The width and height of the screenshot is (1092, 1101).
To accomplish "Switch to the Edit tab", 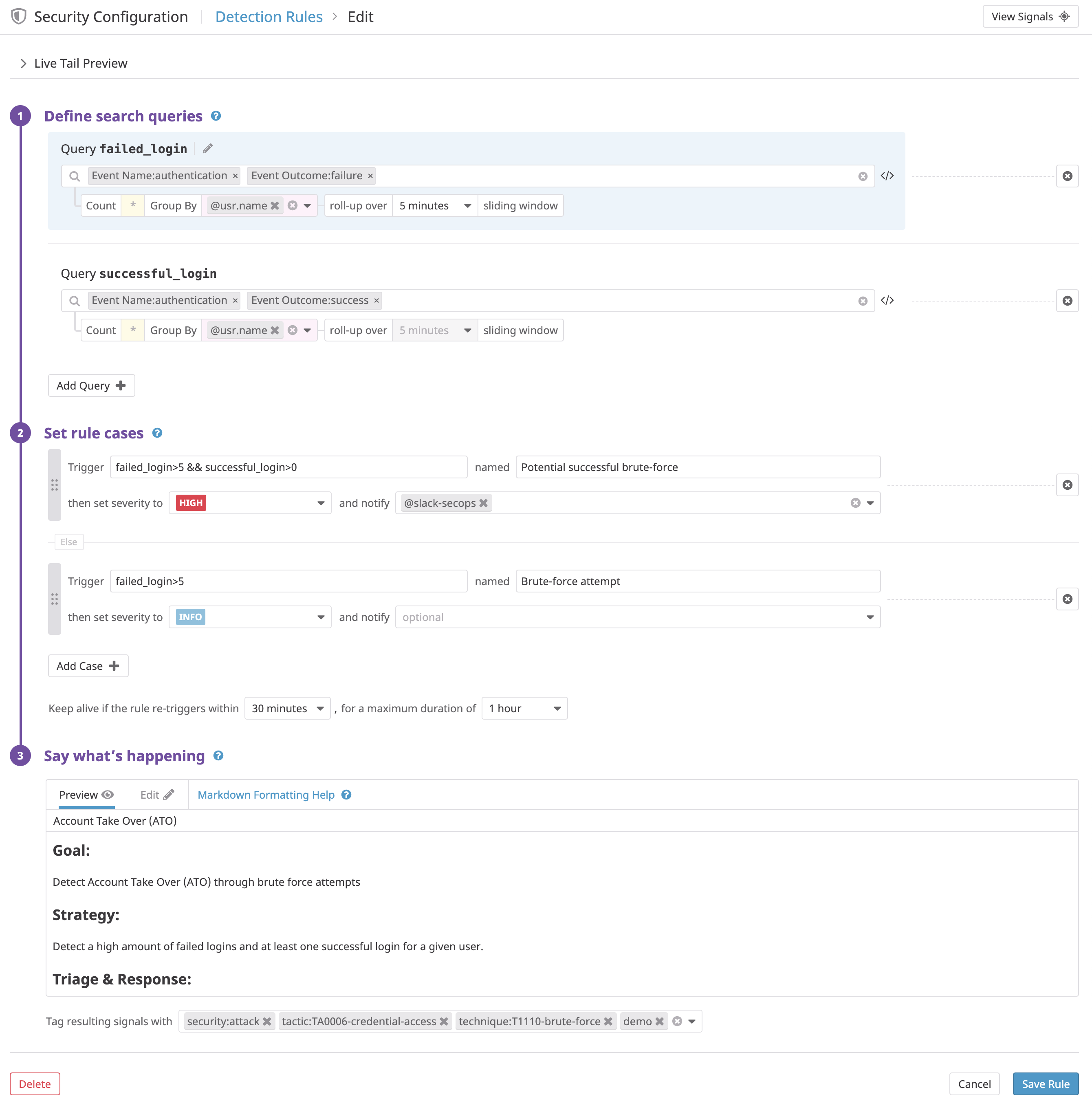I will [x=157, y=795].
